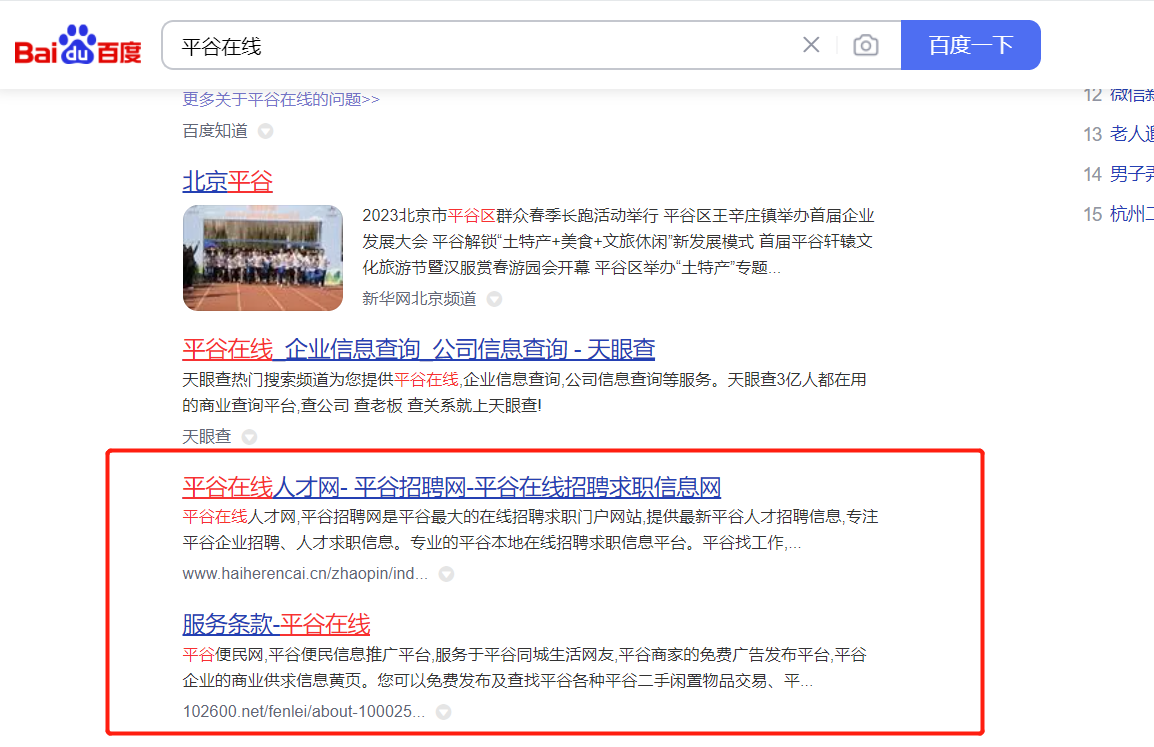Expand the dropdown next to 百度知道
1154x747 pixels.
coord(266,131)
